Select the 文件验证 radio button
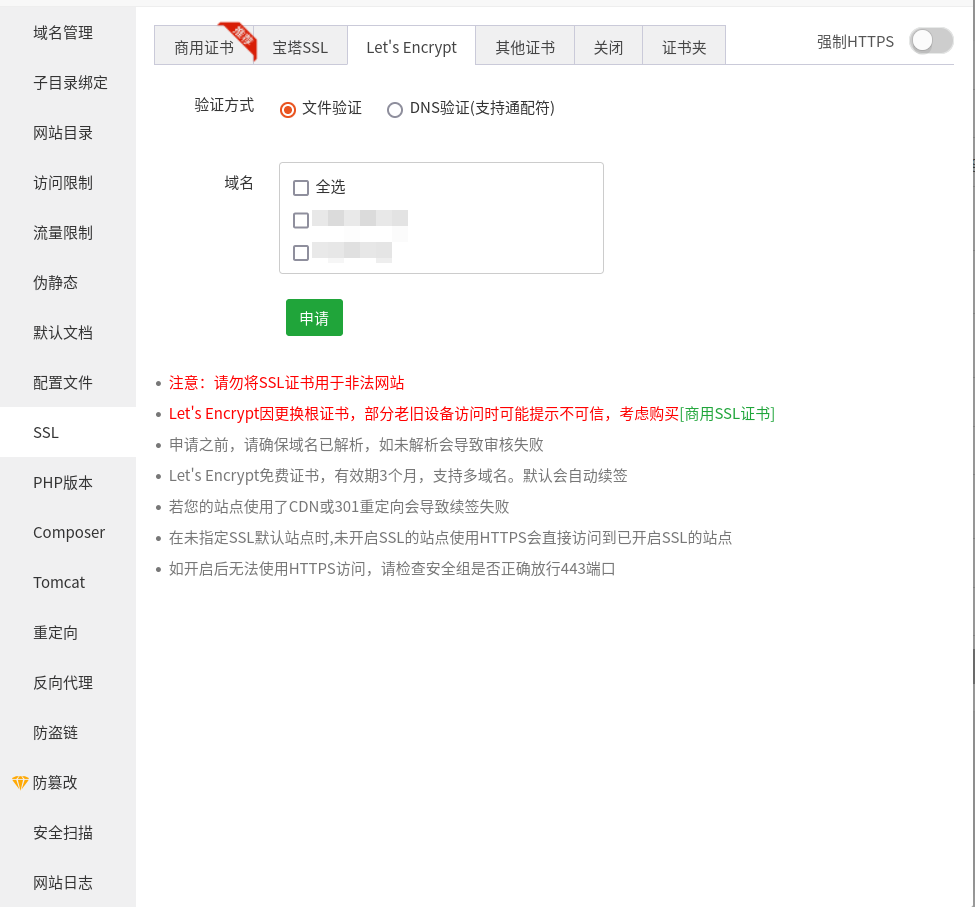Screen dimensions: 975x907 pyautogui.click(x=288, y=109)
